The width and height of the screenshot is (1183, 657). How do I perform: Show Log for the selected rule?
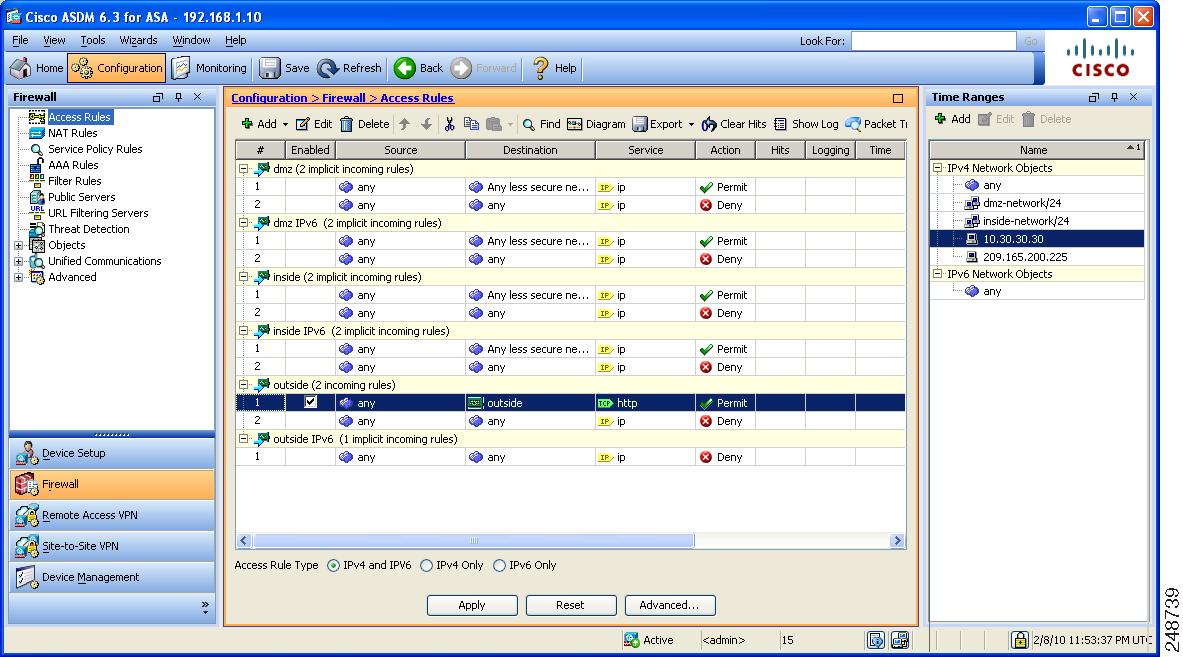pyautogui.click(x=806, y=124)
